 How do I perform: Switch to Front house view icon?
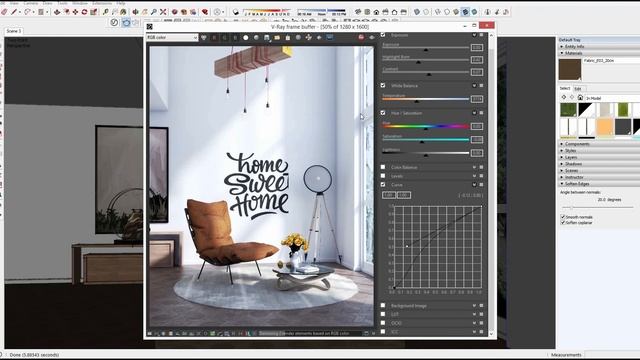point(376,12)
